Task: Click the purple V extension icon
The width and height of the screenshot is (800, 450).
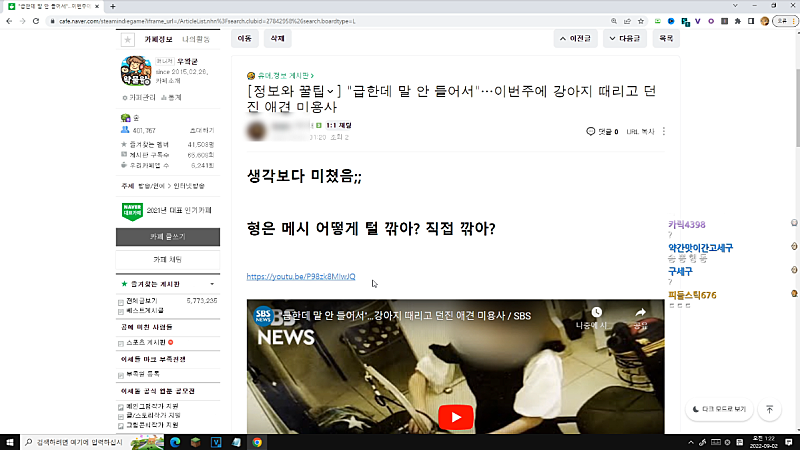Action: [x=698, y=21]
